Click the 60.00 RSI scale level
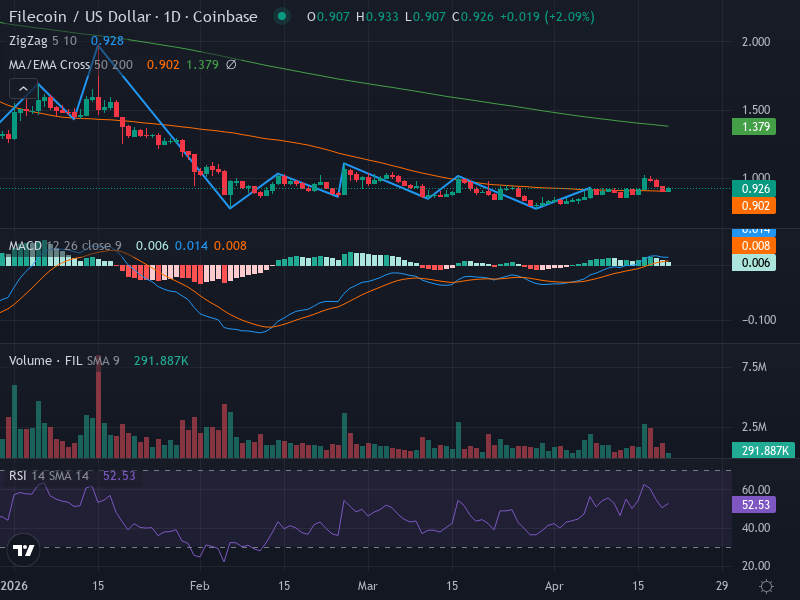 click(756, 490)
